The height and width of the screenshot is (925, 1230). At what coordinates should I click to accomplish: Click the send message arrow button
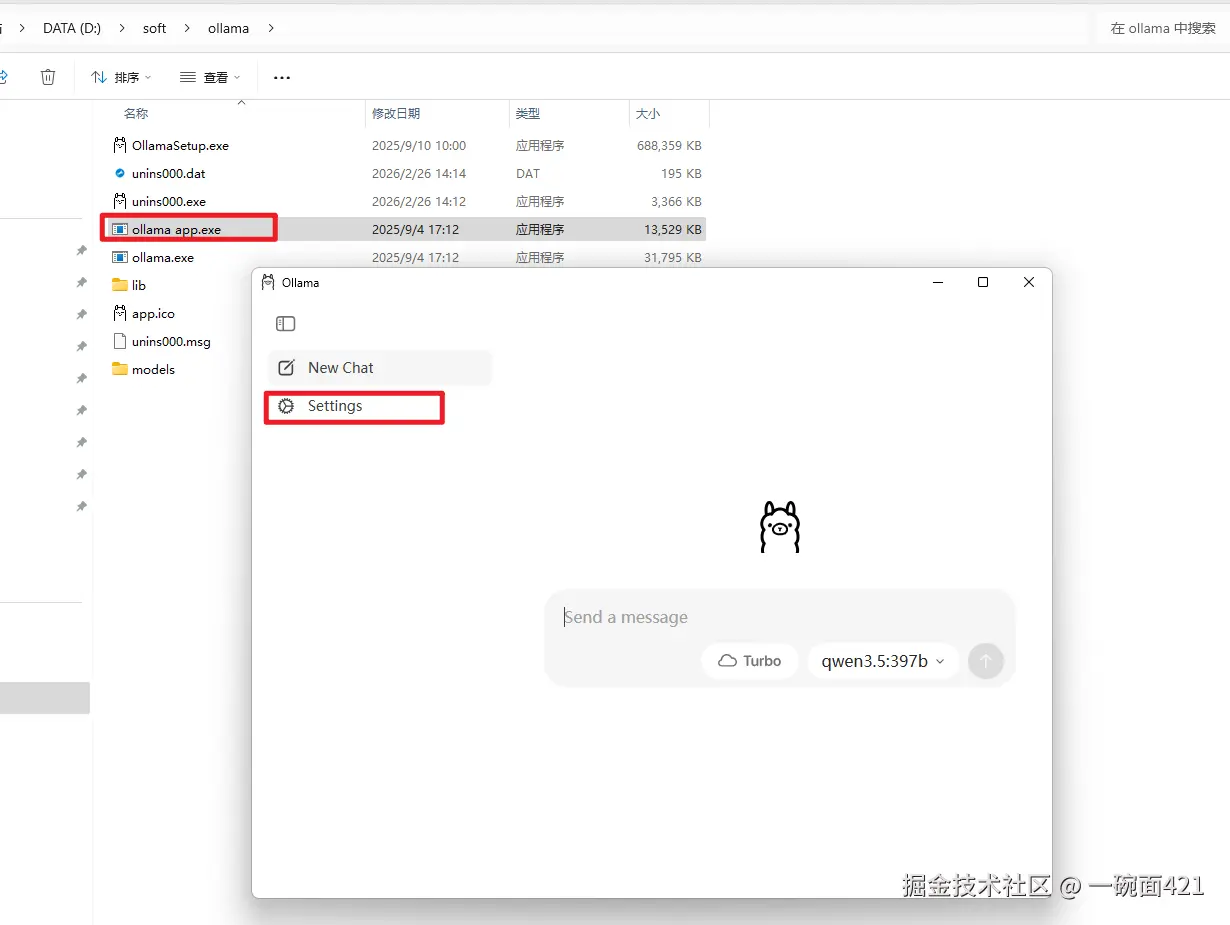click(986, 661)
